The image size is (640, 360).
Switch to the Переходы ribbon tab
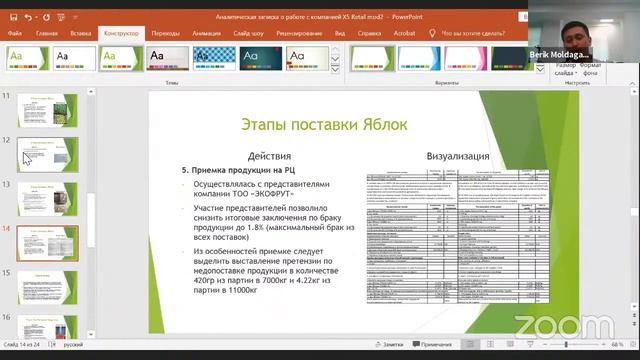coord(165,33)
